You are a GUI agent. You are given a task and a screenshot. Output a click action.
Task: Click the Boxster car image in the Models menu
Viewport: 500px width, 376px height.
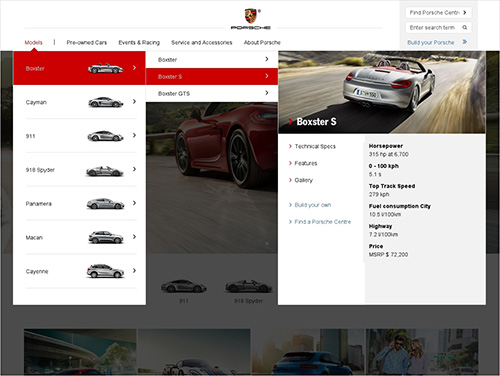pos(105,68)
